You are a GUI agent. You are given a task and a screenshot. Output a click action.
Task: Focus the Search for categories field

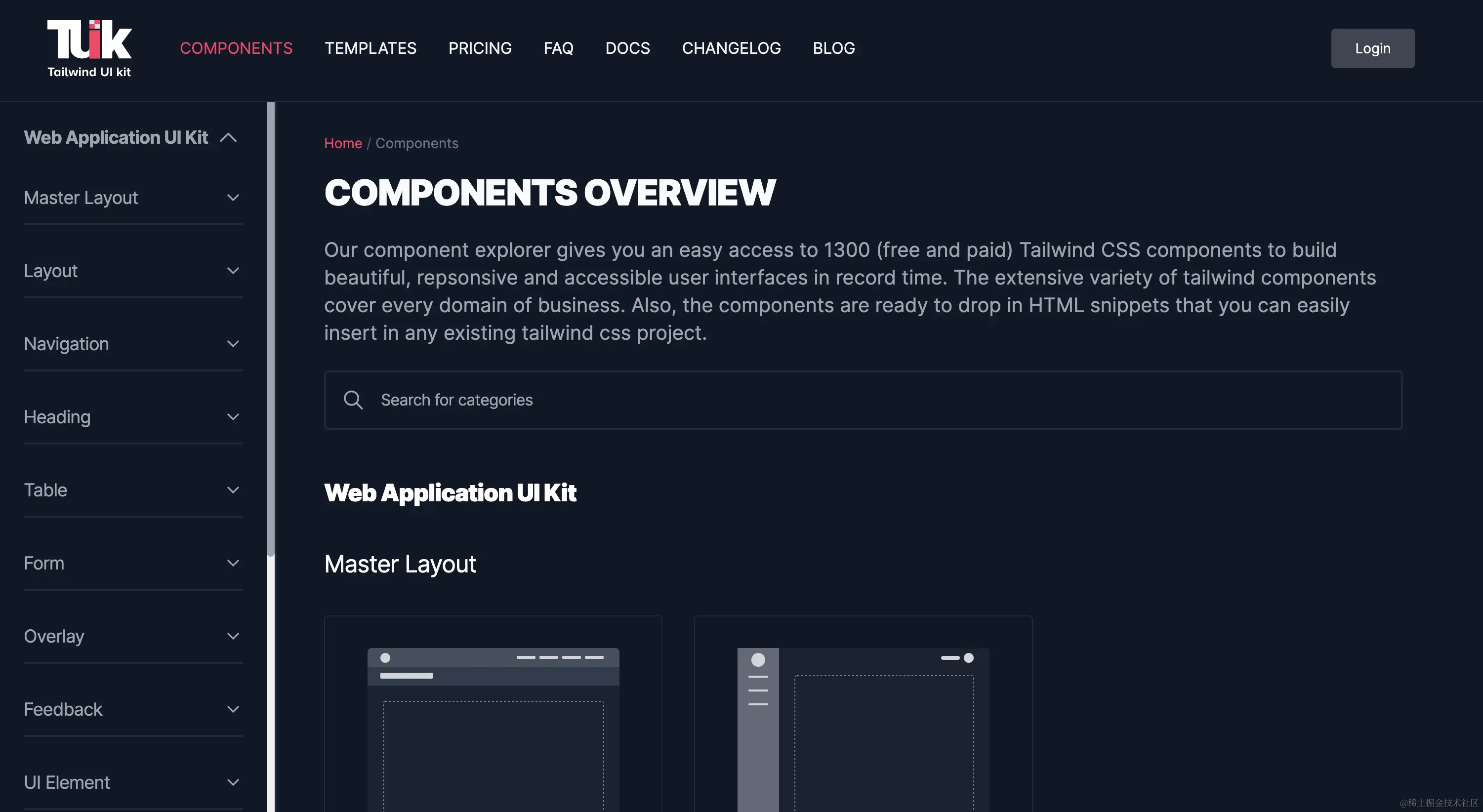[x=864, y=400]
